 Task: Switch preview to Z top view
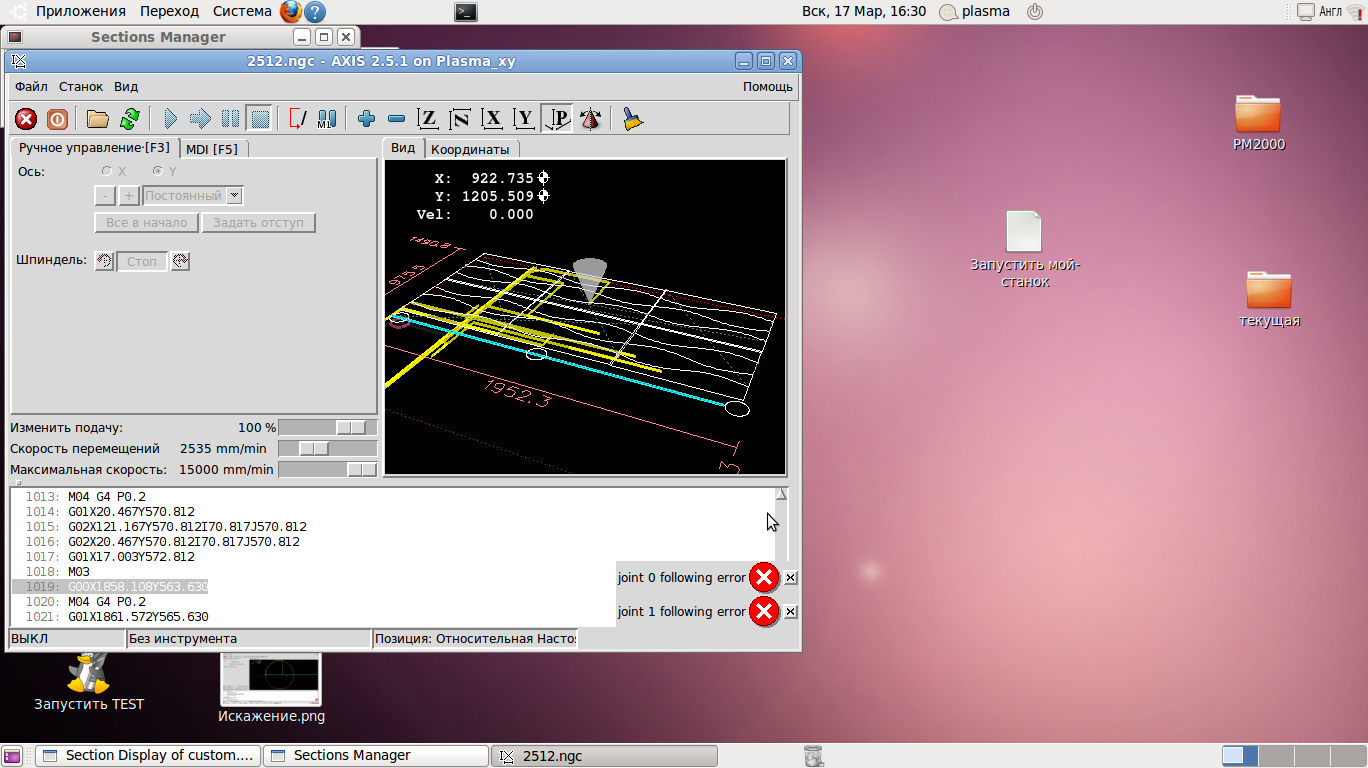[428, 120]
